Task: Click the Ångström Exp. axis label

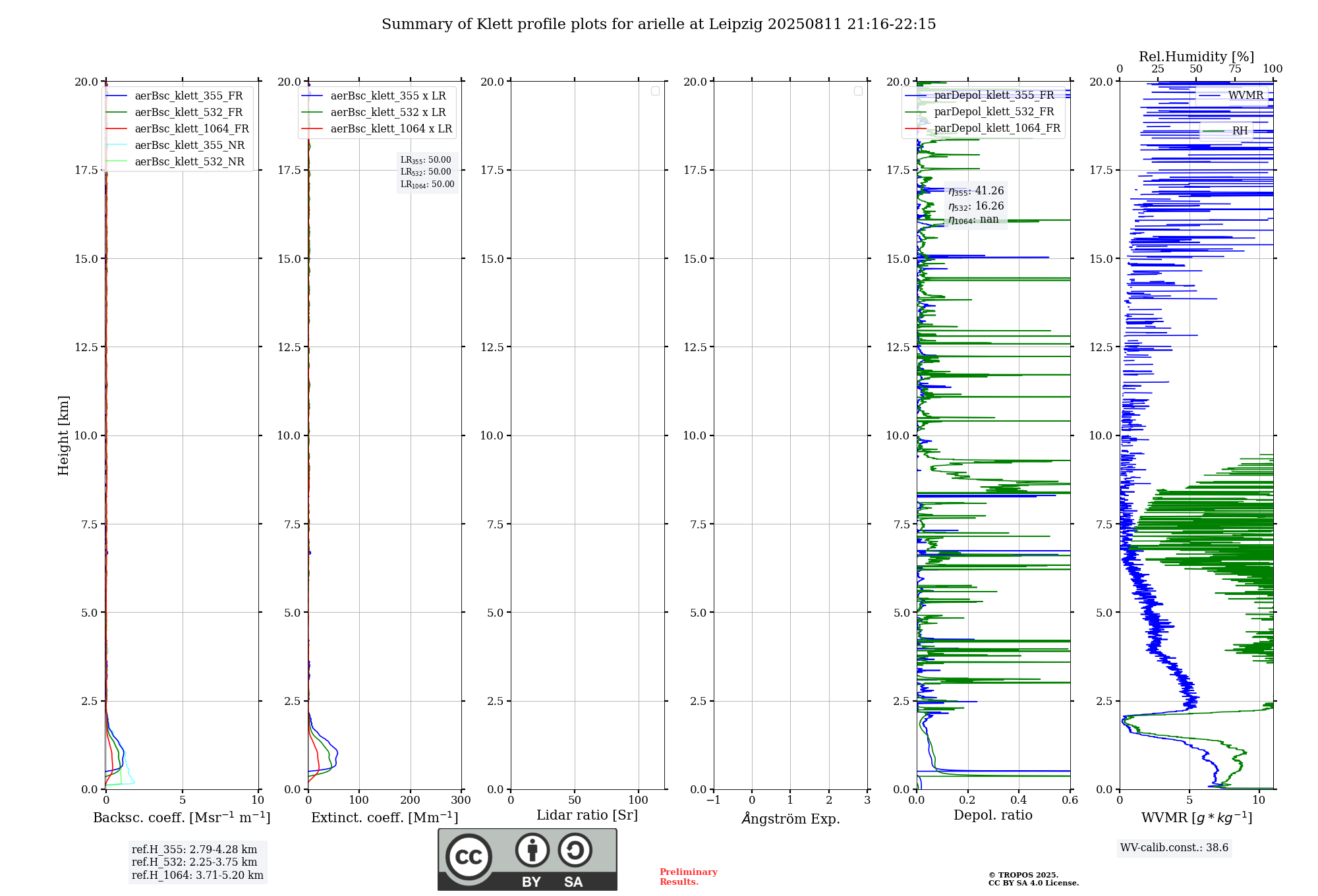Action: (x=791, y=818)
